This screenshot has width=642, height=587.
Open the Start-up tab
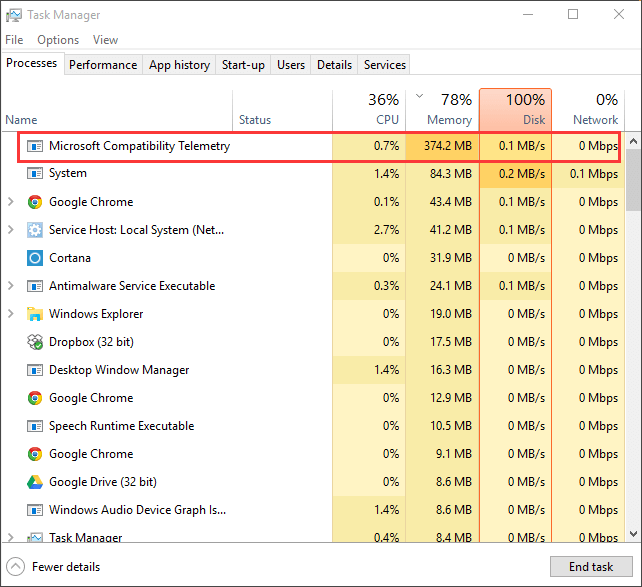[243, 65]
